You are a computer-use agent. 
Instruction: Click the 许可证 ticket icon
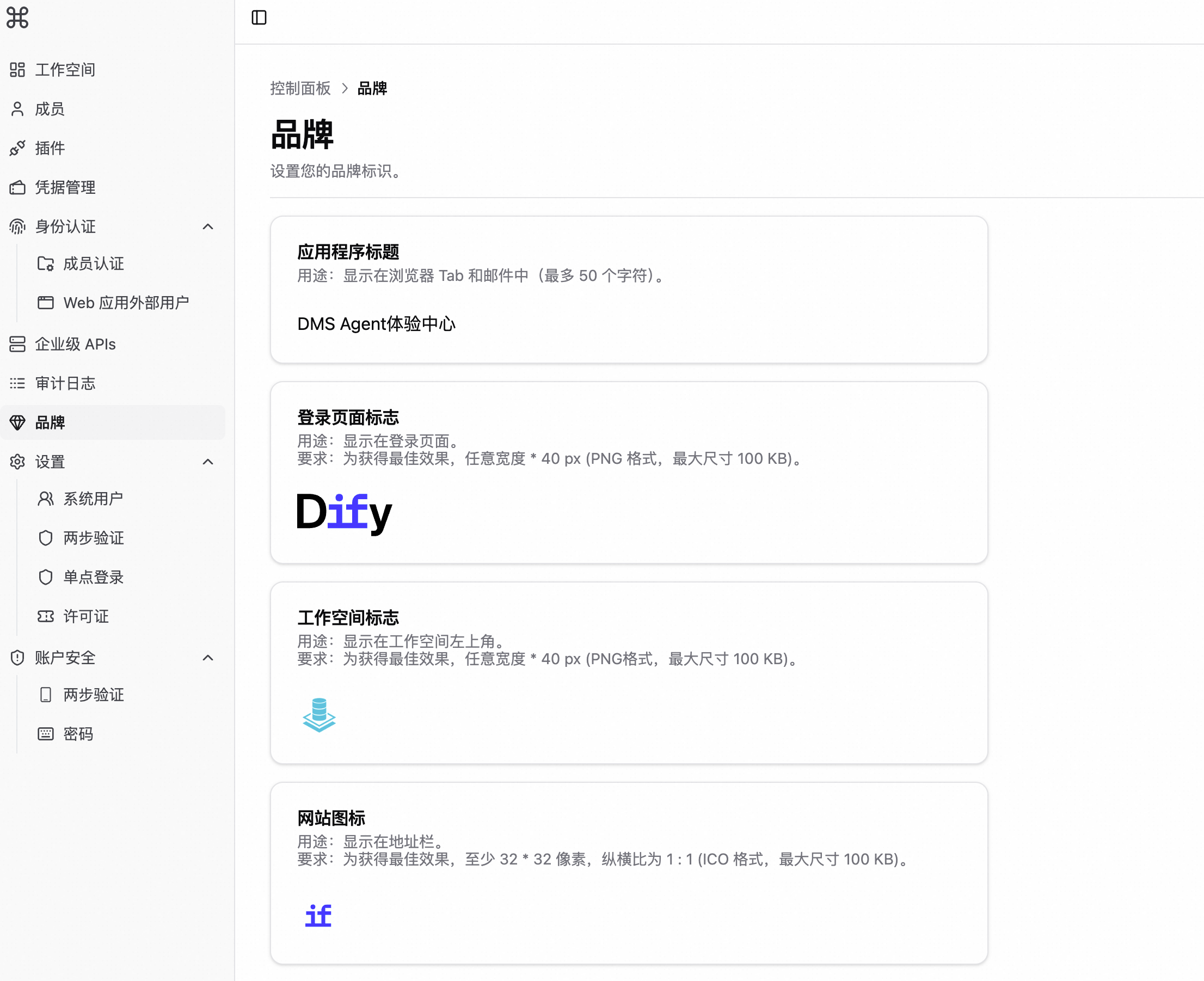coord(46,616)
